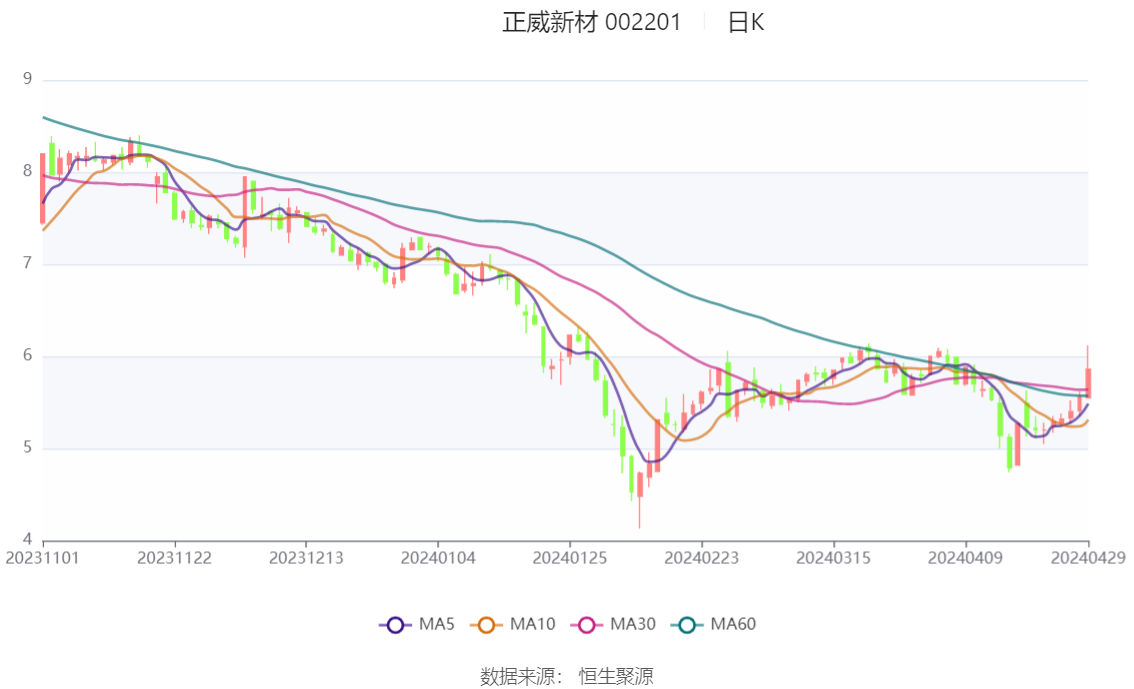Click the x-axis date label 20240125

pos(570,558)
